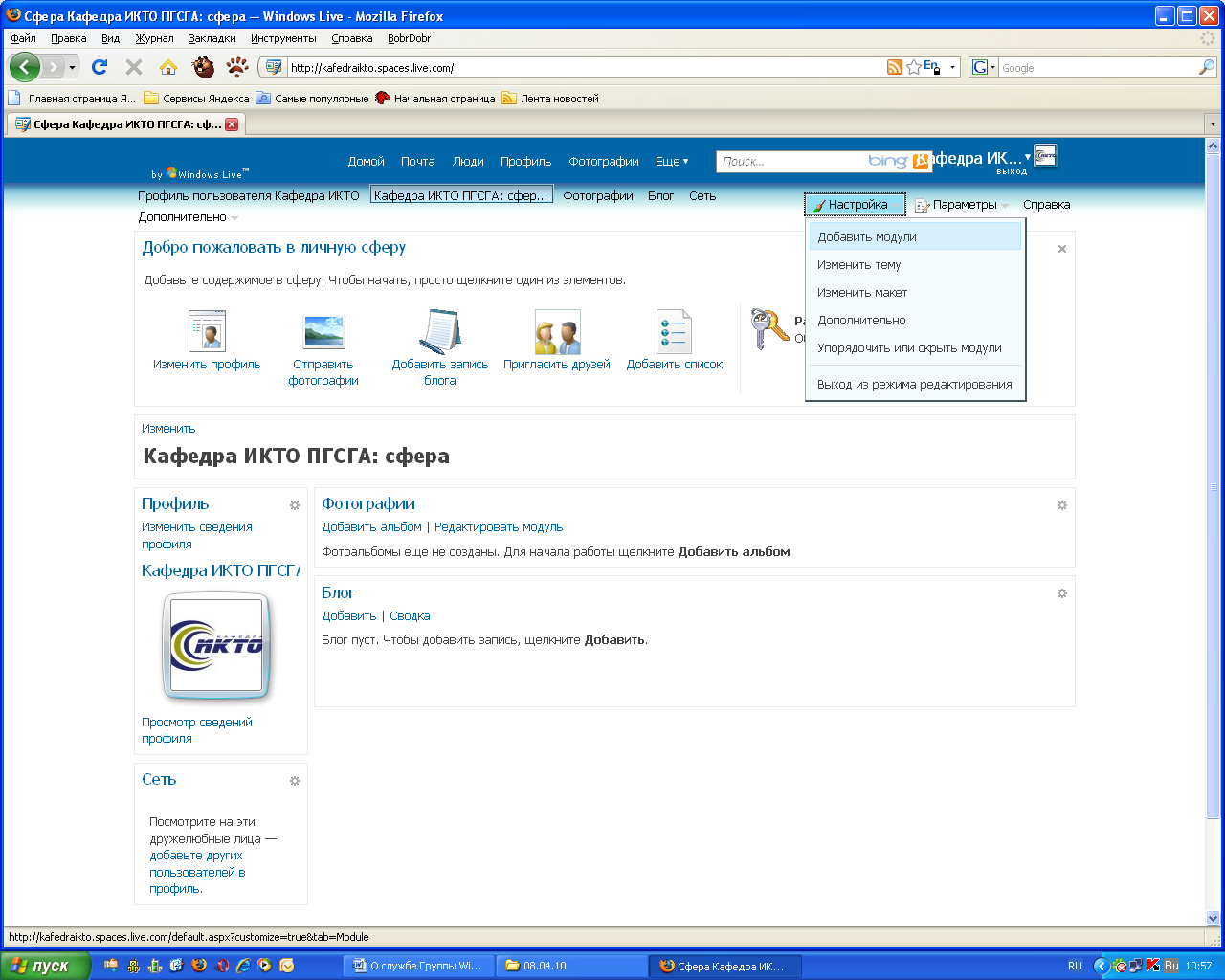Click the vertical scrollbar down arrow
Viewport: 1225px width, 980px height.
1214,918
